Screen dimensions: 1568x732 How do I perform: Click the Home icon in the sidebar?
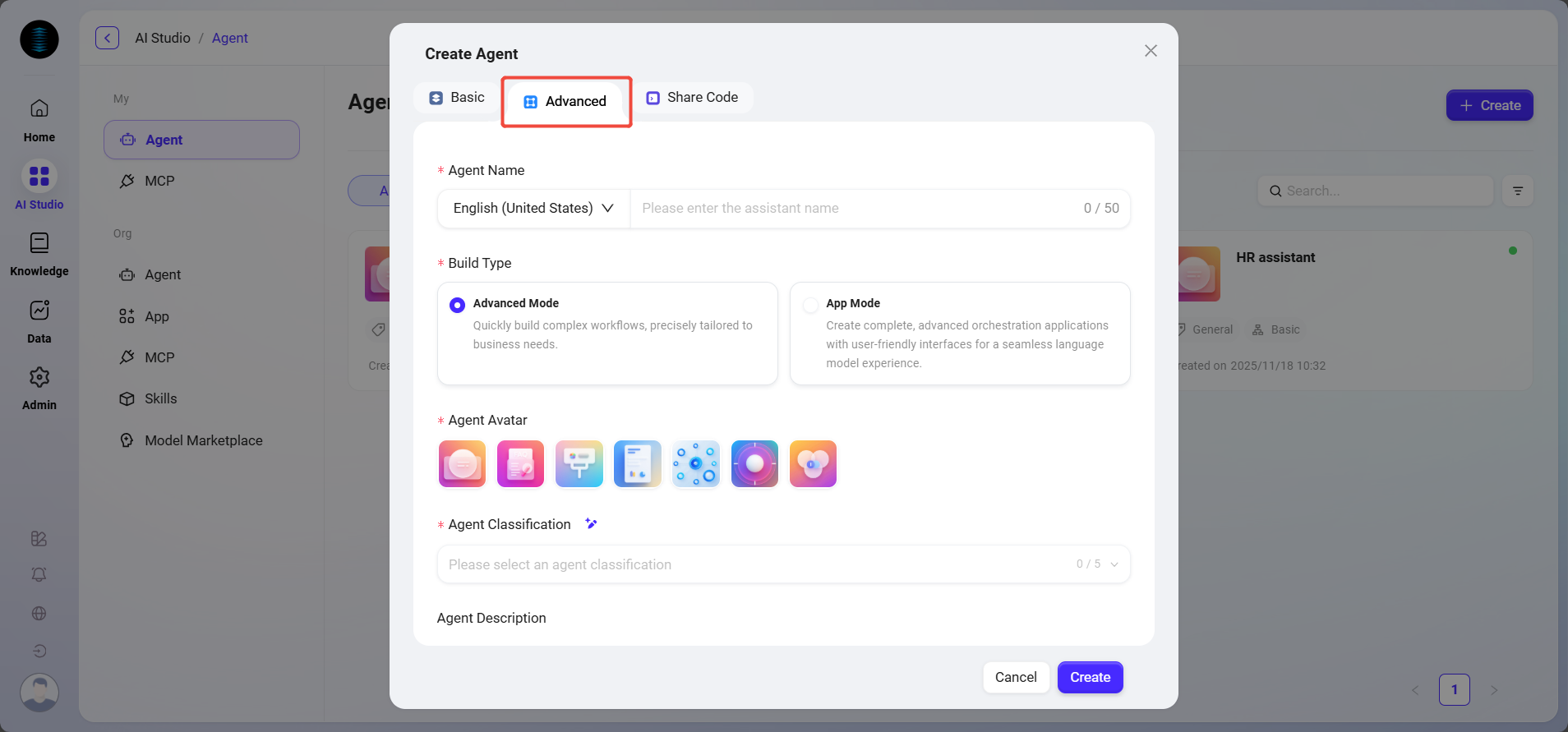(39, 108)
